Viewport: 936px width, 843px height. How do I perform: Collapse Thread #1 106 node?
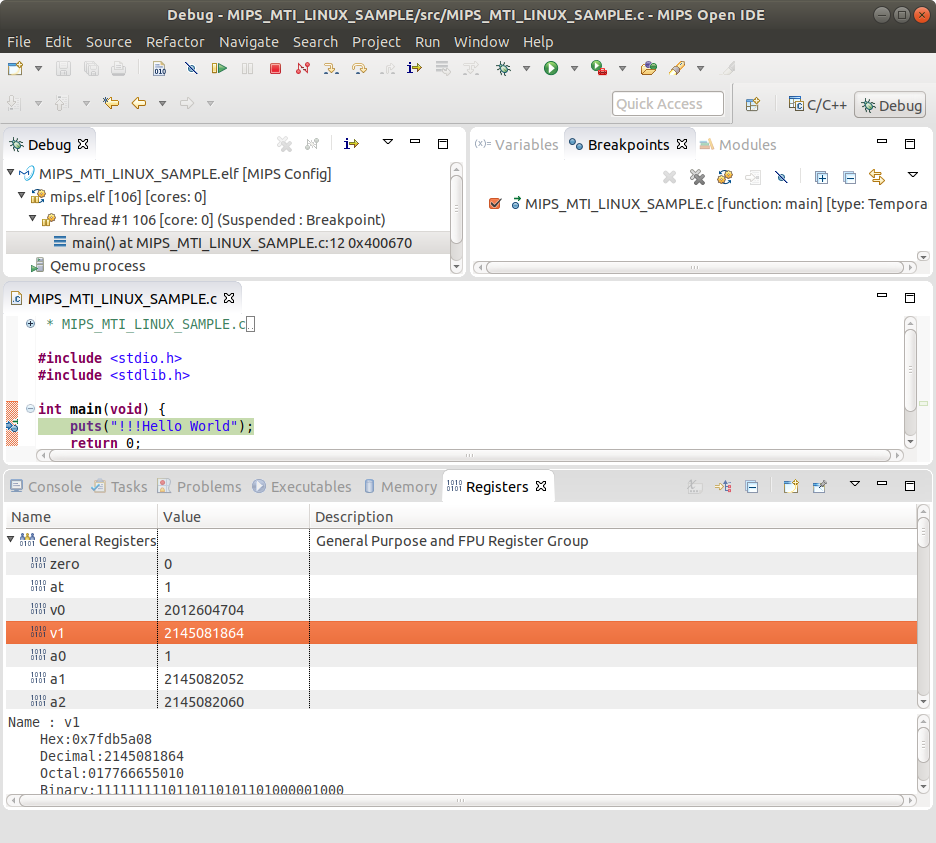33,219
